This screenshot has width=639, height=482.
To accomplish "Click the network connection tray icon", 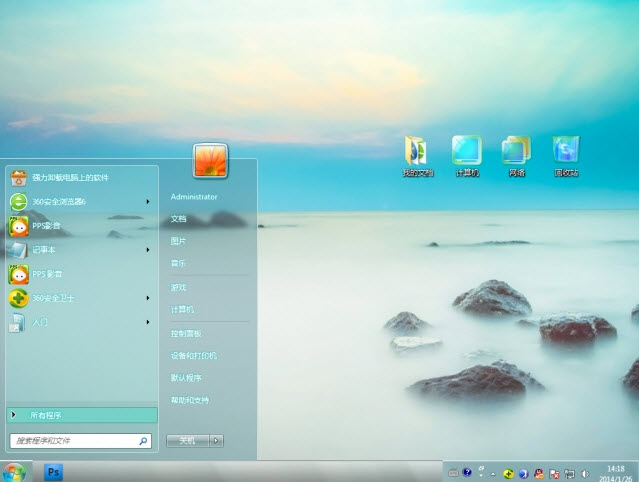I will (569, 473).
